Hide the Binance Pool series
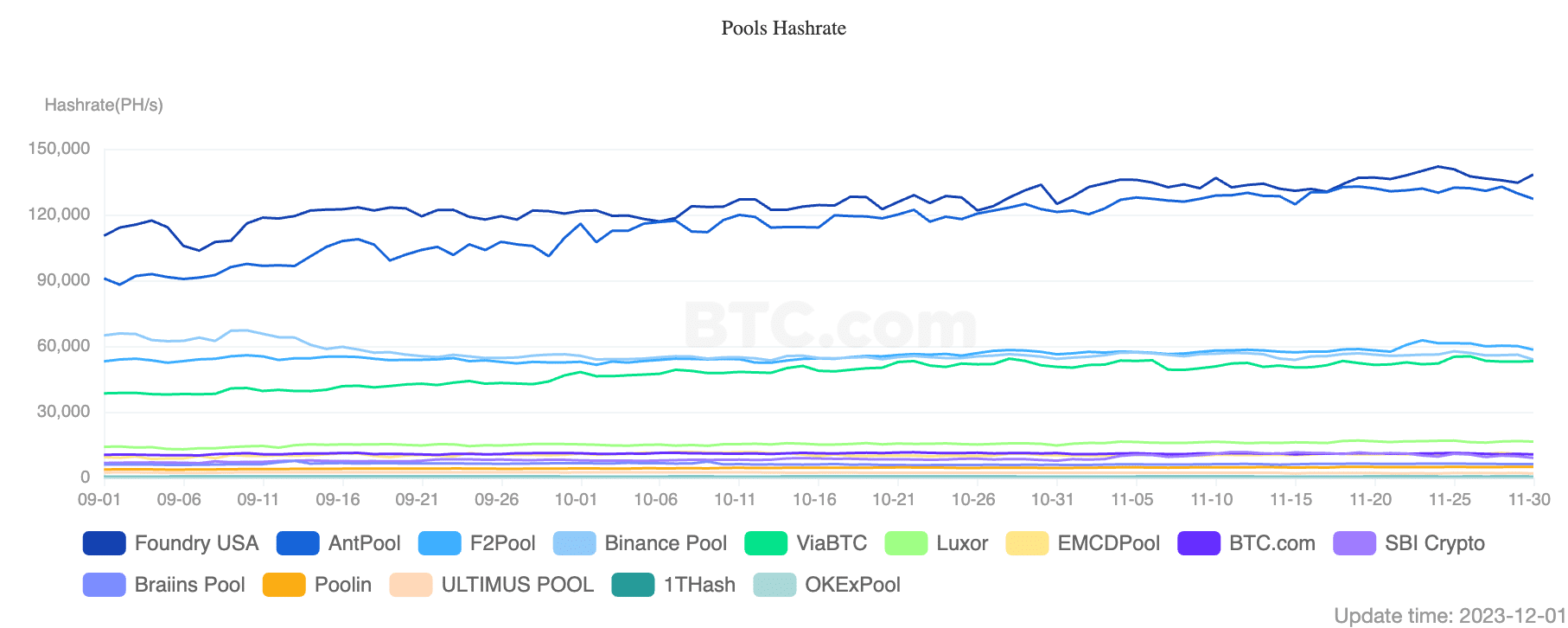Image resolution: width=1568 pixels, height=628 pixels. pos(575,543)
